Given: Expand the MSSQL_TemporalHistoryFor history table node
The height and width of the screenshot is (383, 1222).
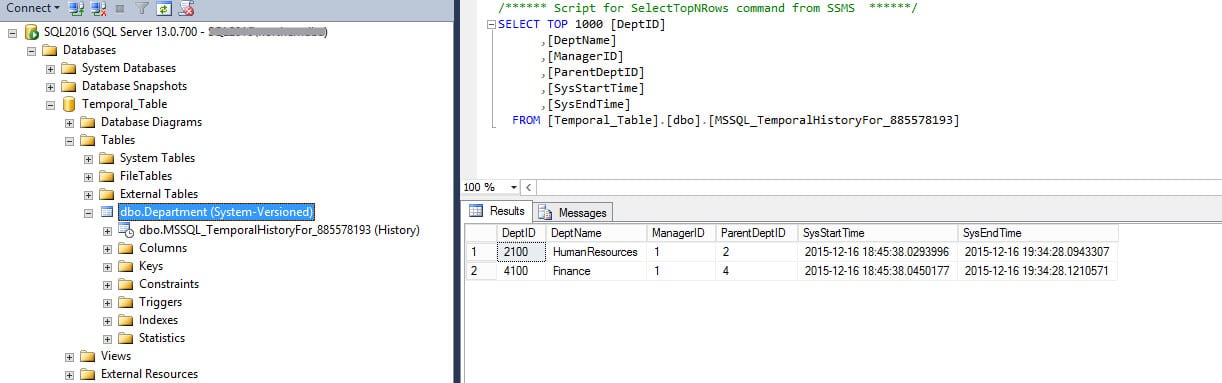Looking at the screenshot, I should (108, 230).
